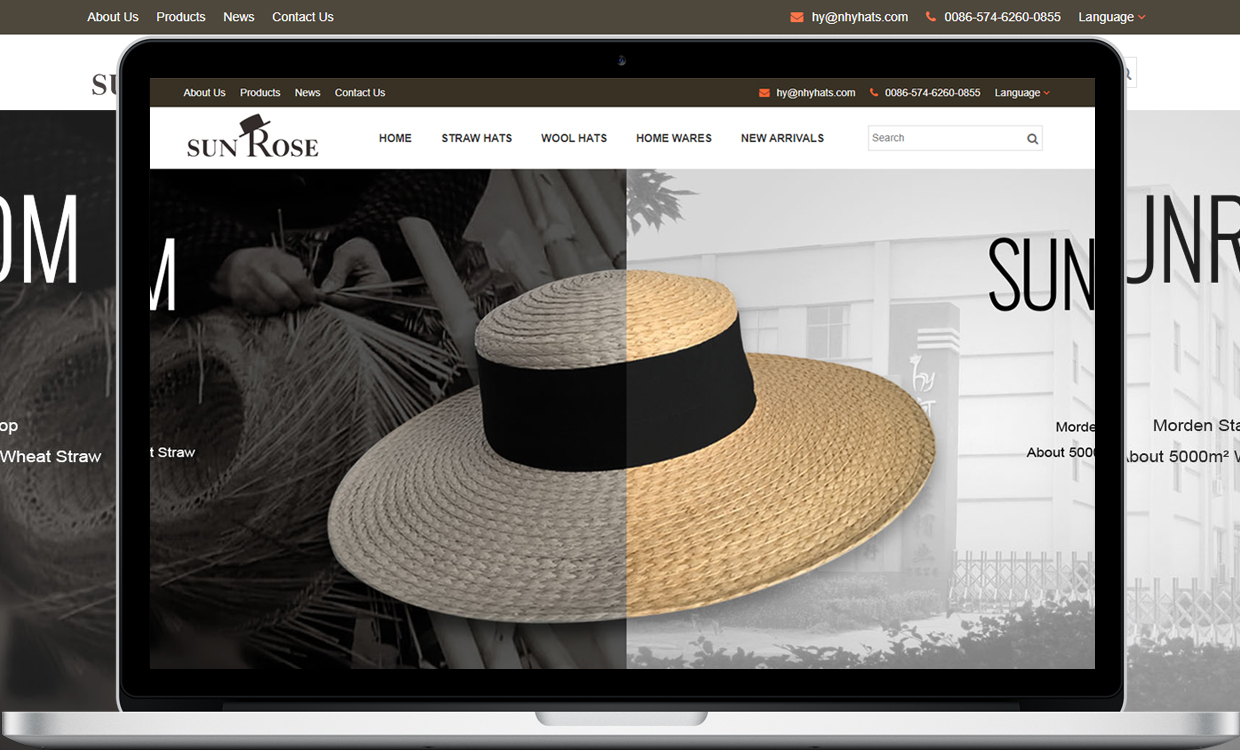Click the envelope icon inside the laptop screen
The width and height of the screenshot is (1240, 750).
[x=764, y=93]
